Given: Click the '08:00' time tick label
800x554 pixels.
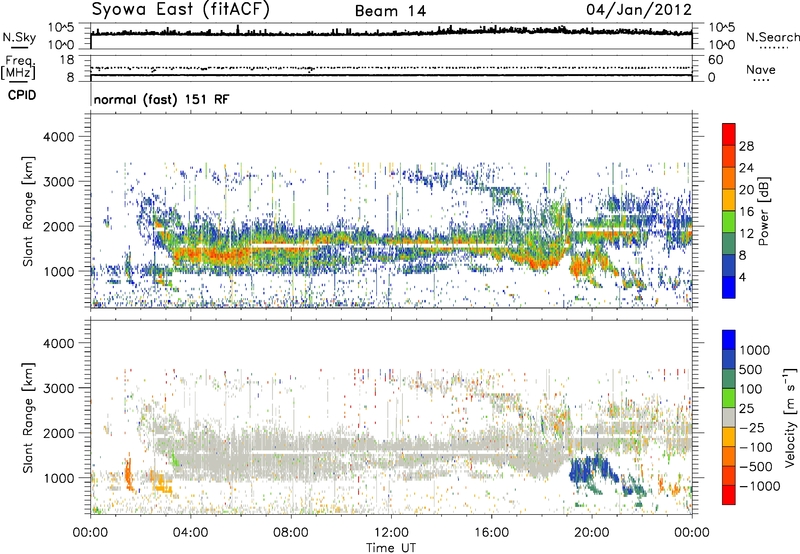Looking at the screenshot, I should (x=290, y=533).
